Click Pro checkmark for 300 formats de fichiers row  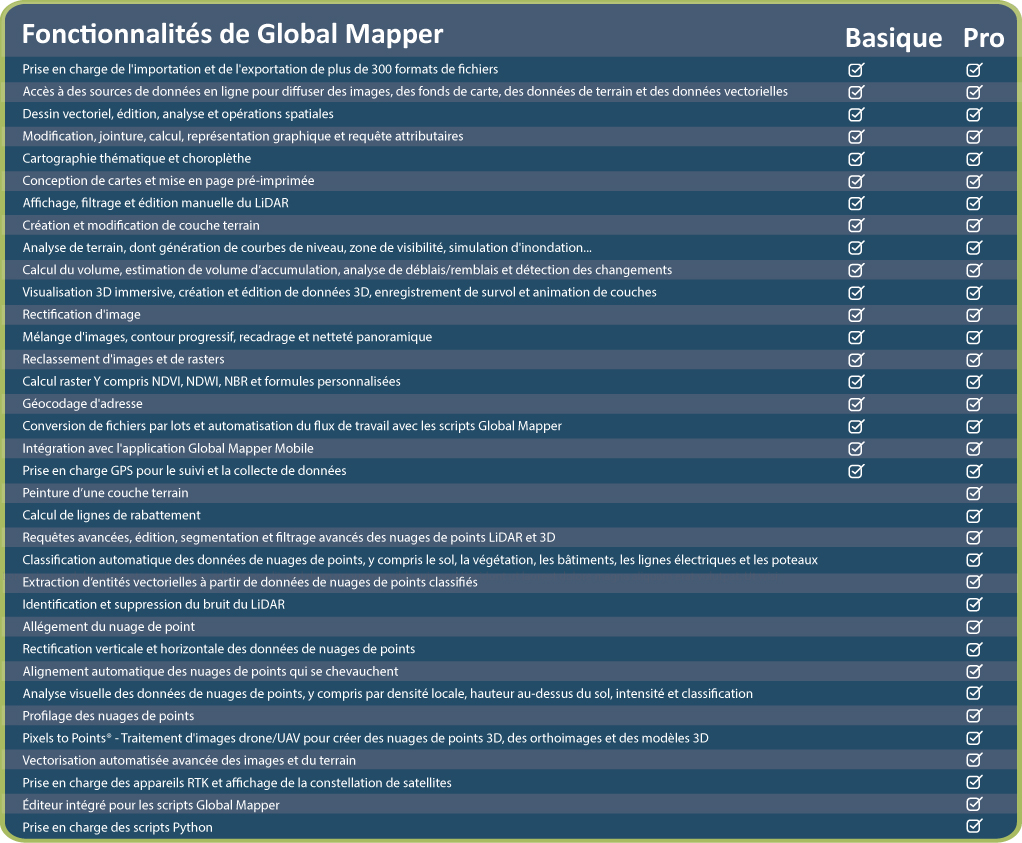pyautogui.click(x=974, y=70)
